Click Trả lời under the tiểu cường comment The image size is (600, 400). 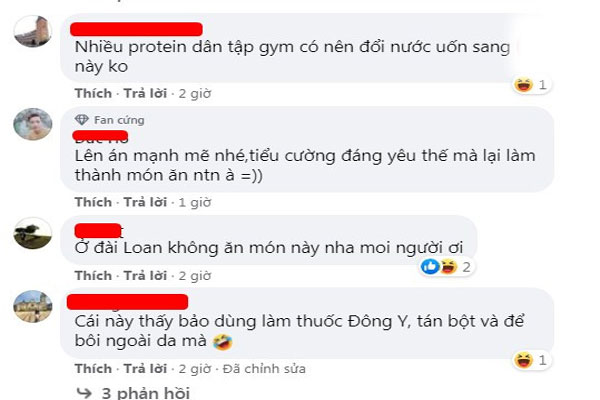point(145,202)
